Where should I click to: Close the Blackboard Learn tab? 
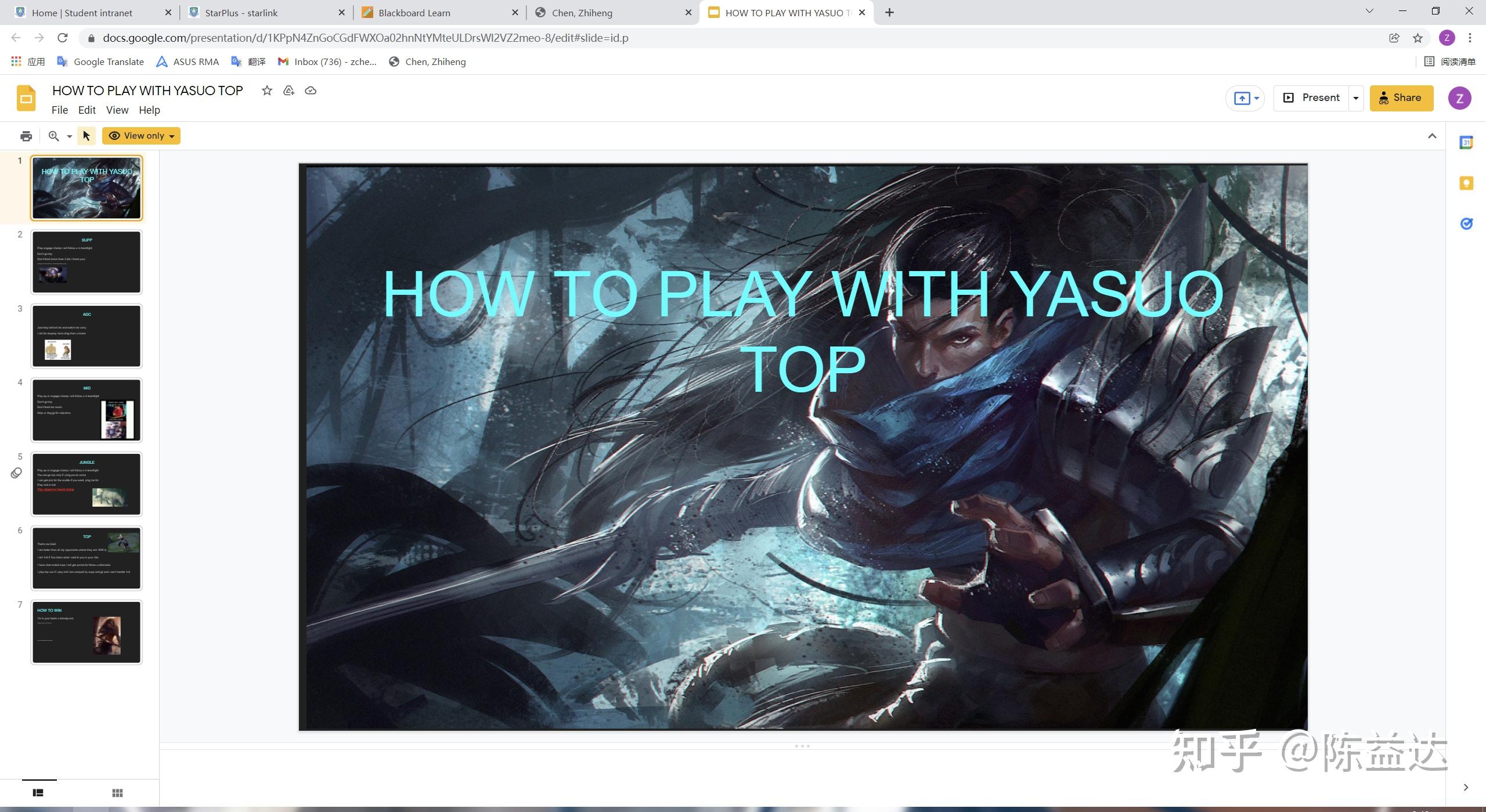click(x=514, y=13)
